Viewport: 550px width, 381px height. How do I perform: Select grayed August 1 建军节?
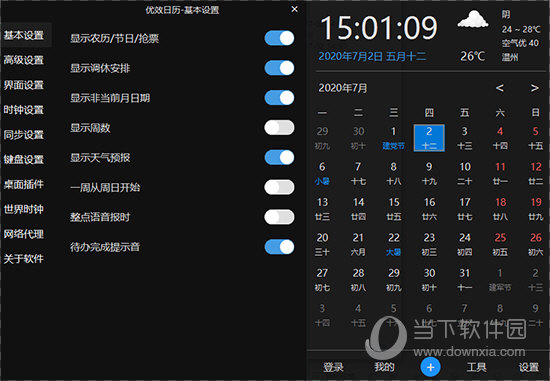(x=500, y=280)
